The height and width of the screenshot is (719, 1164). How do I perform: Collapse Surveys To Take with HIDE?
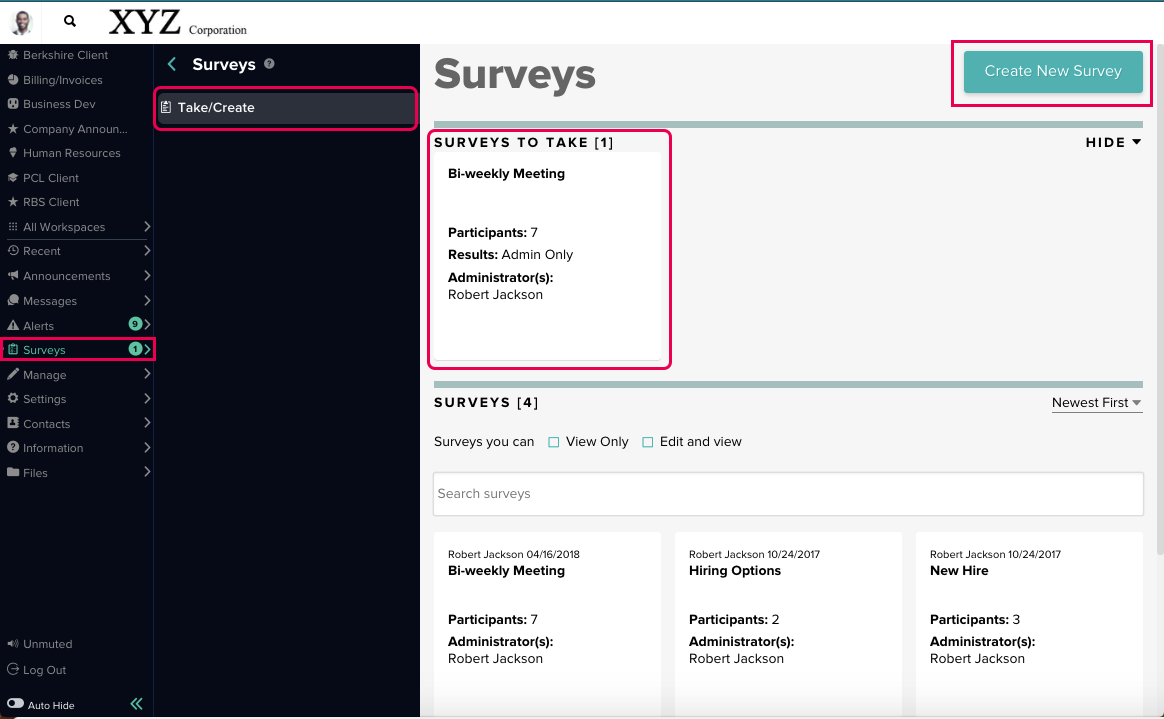(x=1113, y=142)
